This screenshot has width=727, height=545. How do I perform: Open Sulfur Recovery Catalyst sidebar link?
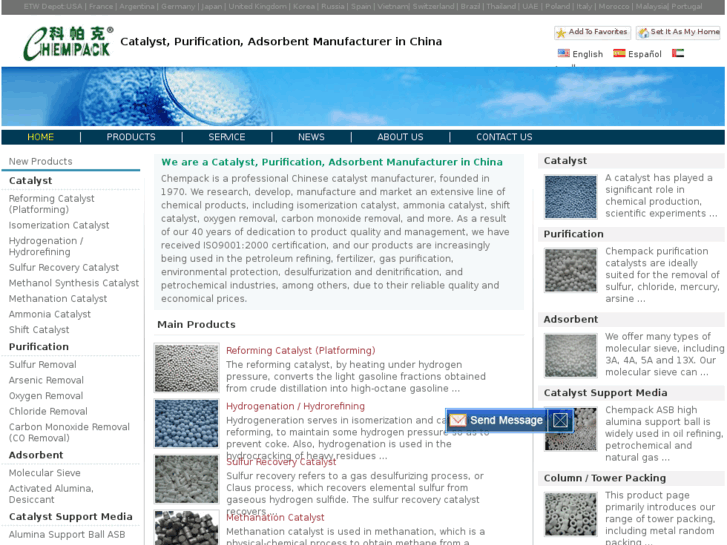(x=64, y=267)
